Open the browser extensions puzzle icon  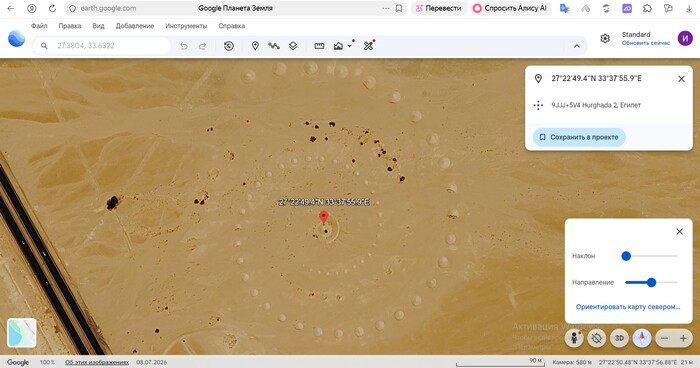(647, 8)
